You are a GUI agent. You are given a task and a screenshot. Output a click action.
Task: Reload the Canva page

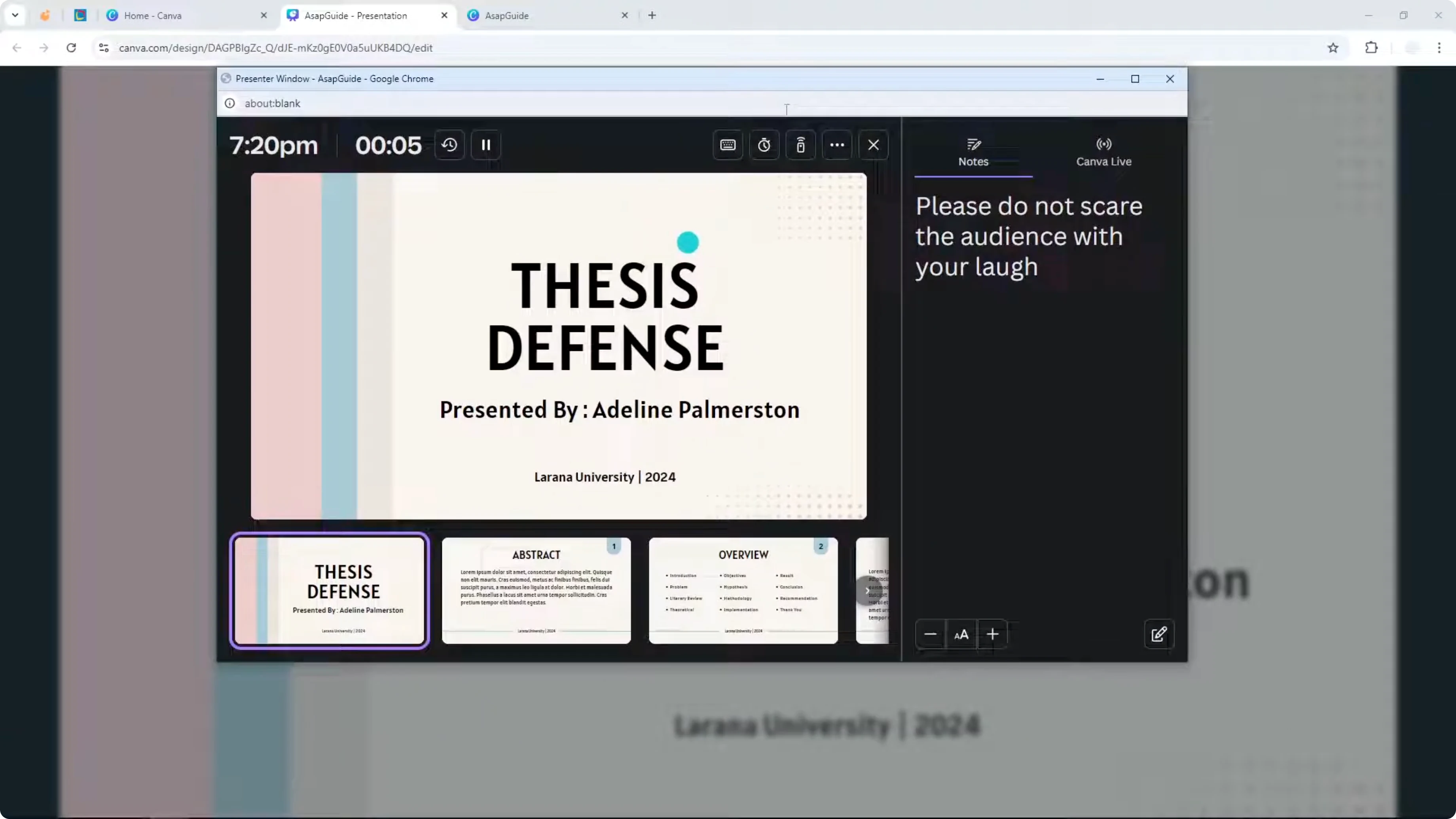(x=71, y=48)
